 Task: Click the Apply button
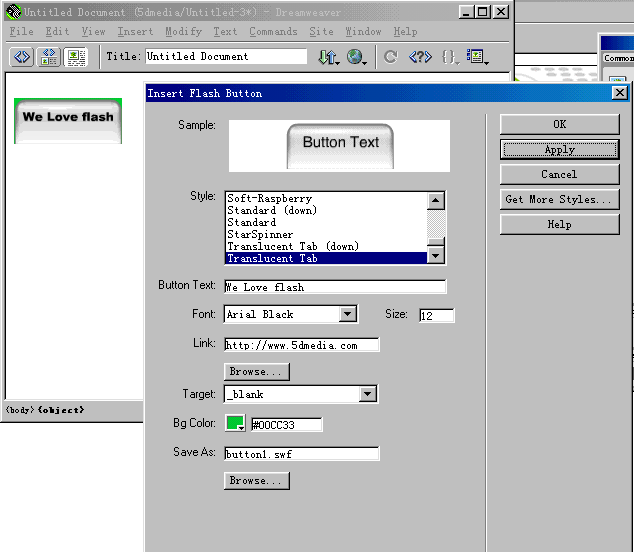[x=560, y=150]
